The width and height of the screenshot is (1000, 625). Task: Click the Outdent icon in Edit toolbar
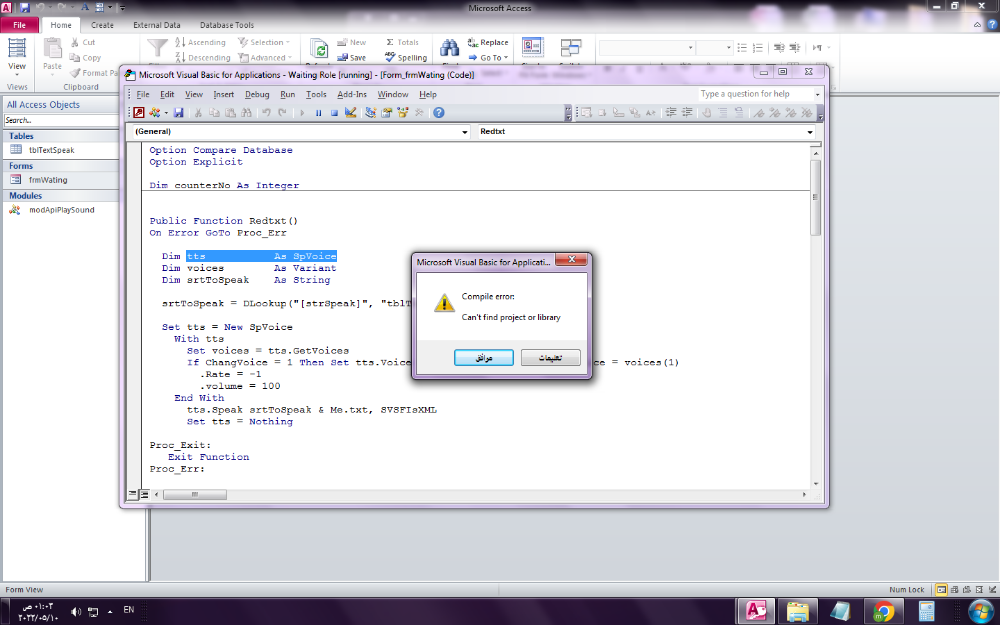(x=687, y=113)
